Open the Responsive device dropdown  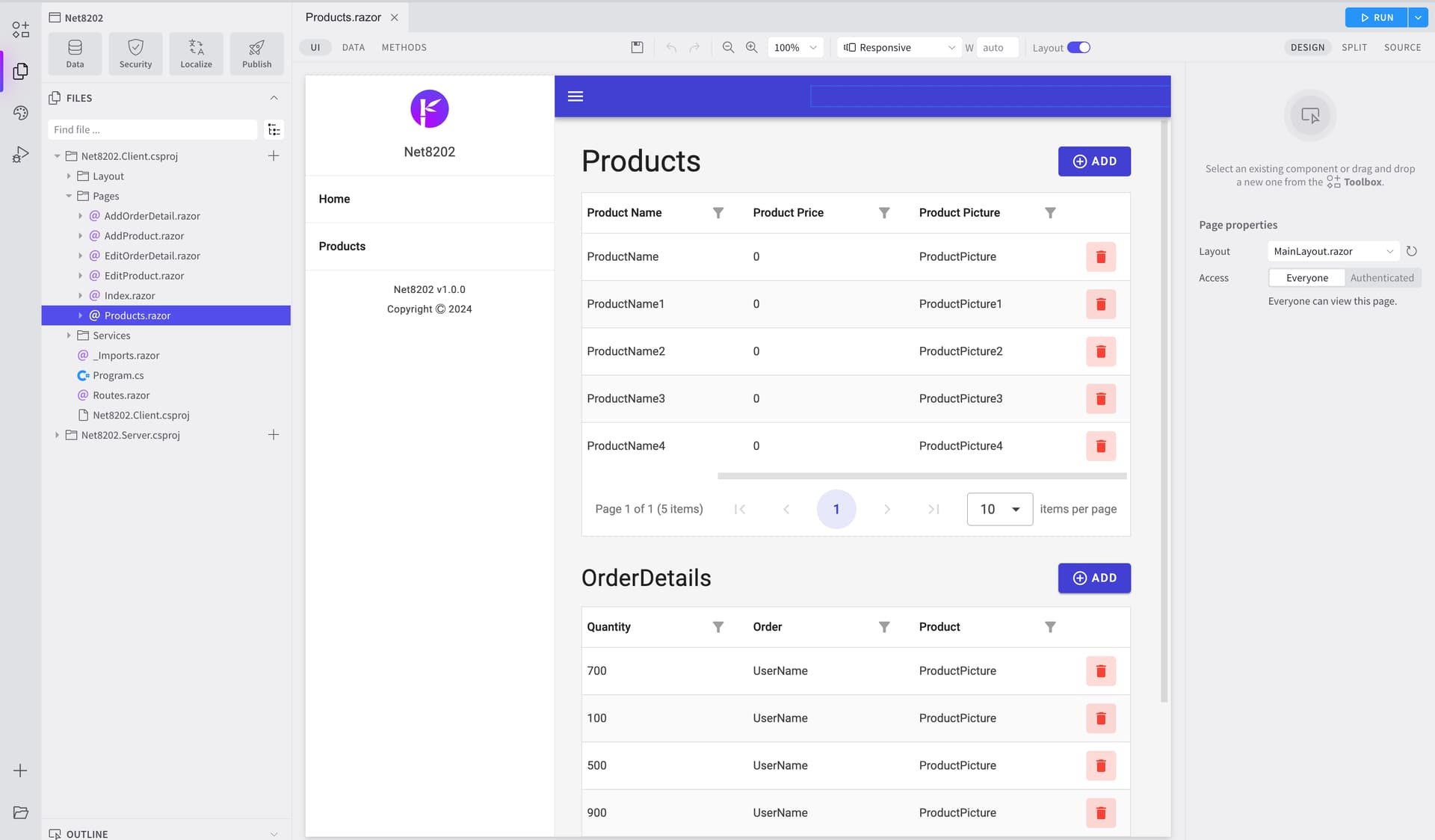coord(899,47)
